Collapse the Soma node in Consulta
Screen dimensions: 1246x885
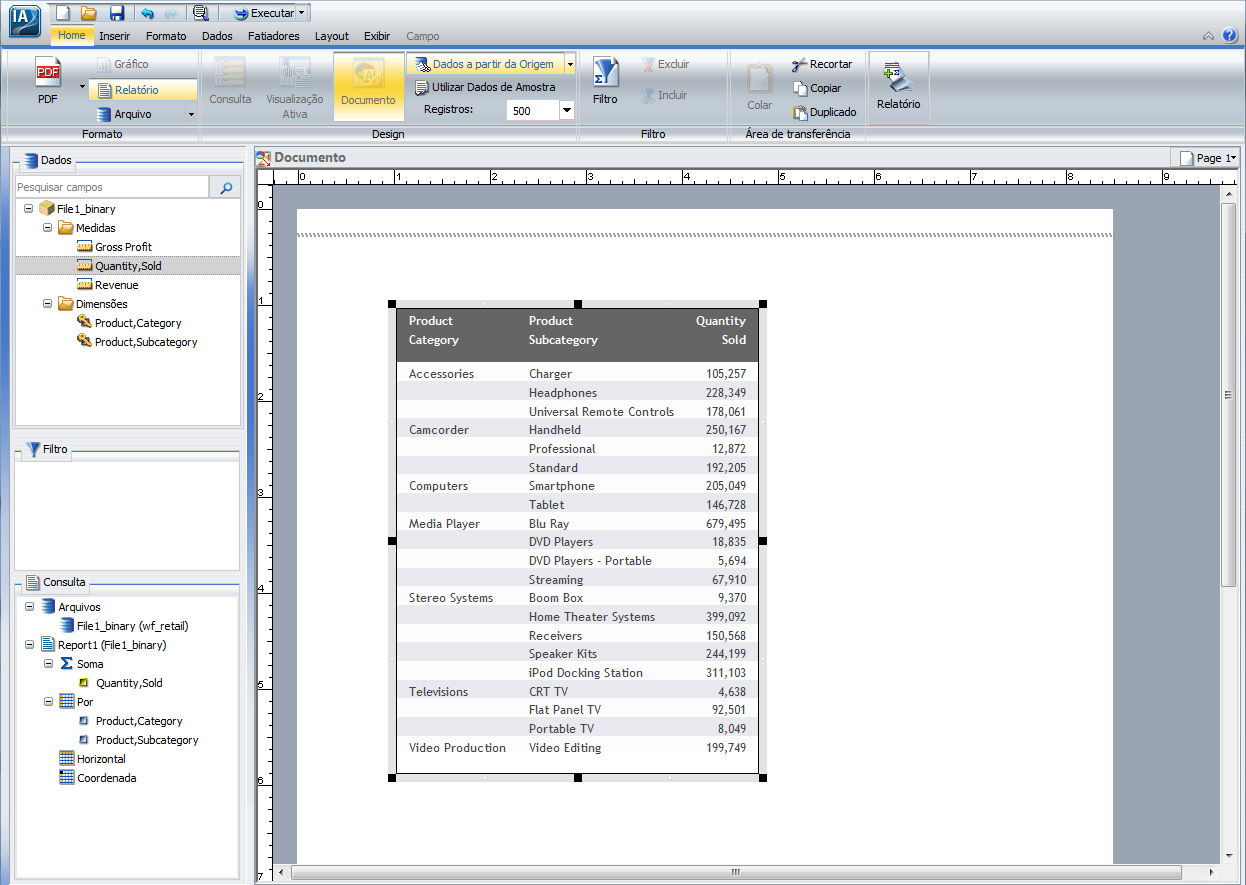(48, 664)
